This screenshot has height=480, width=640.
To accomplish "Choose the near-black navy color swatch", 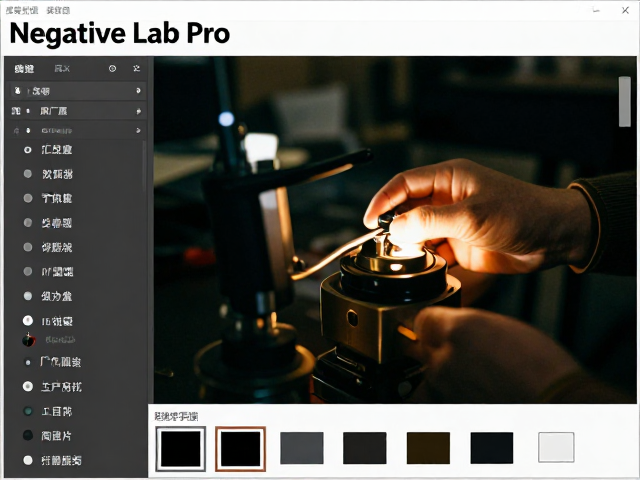I will 491,448.
